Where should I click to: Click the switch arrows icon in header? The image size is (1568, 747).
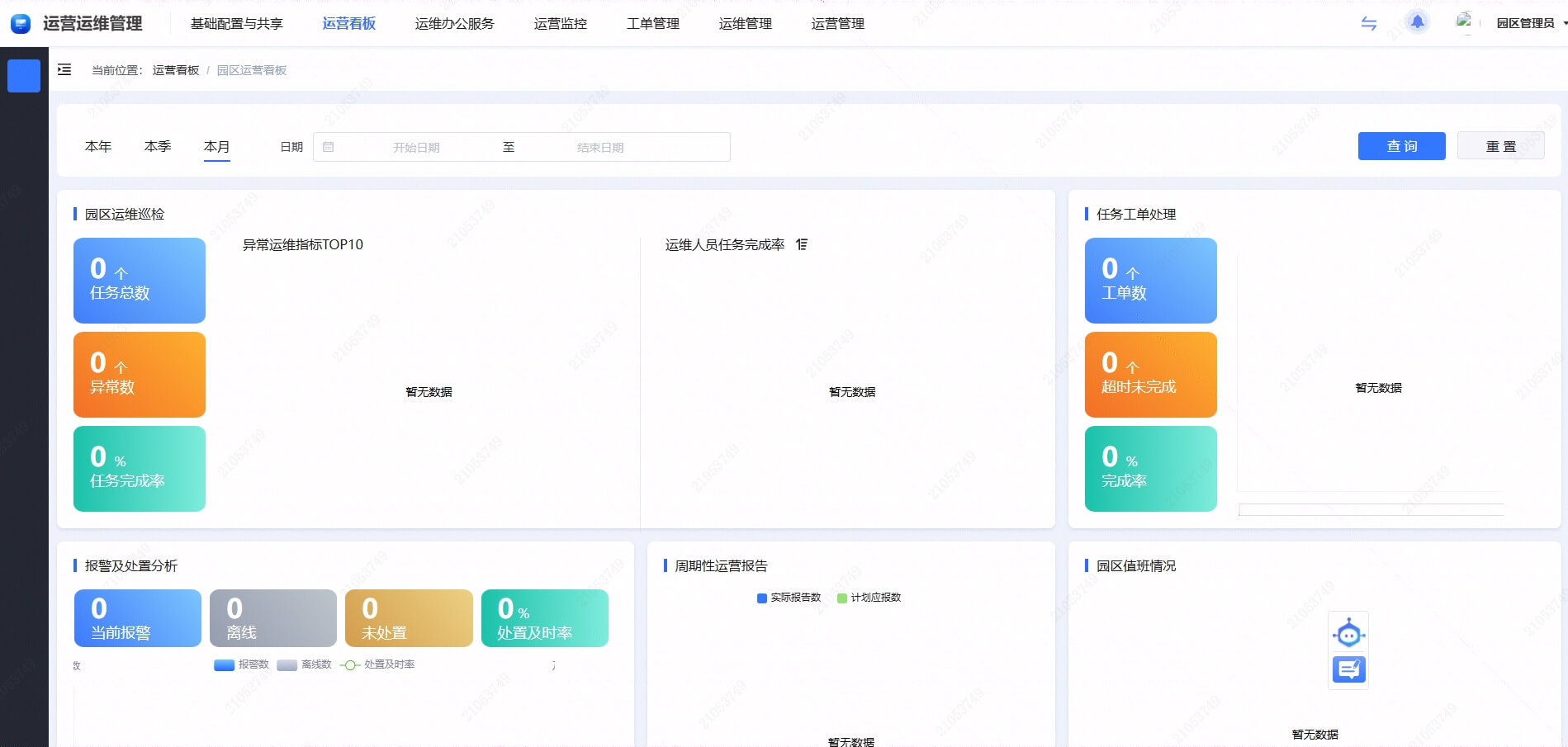(x=1369, y=24)
